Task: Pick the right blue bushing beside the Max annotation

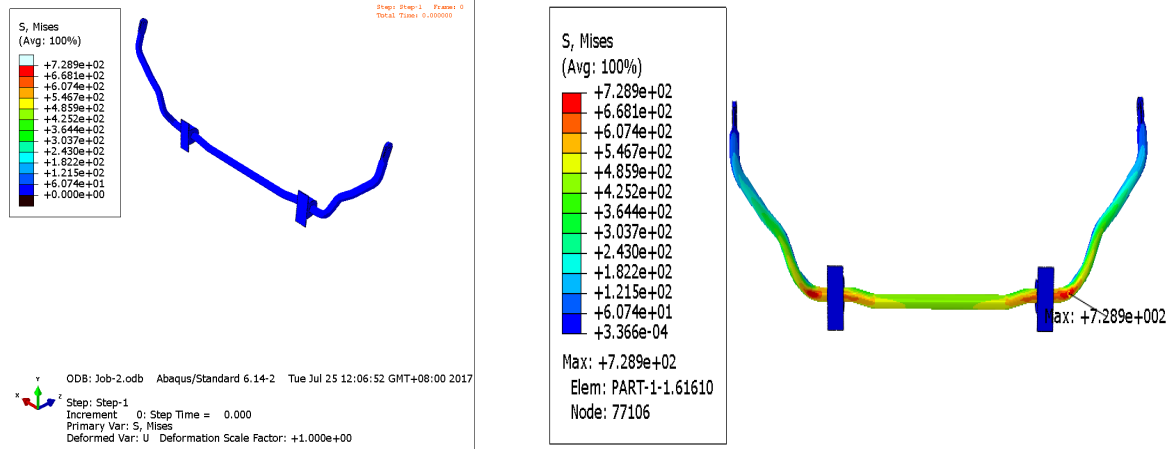Action: (x=1046, y=298)
